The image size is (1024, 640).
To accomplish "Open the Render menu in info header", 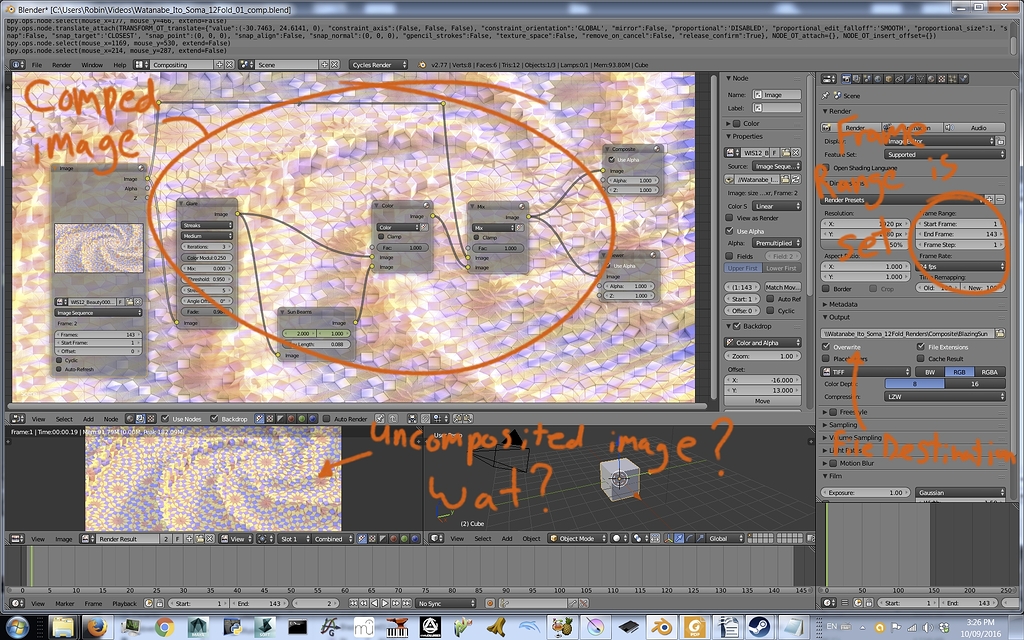I will tap(61, 65).
